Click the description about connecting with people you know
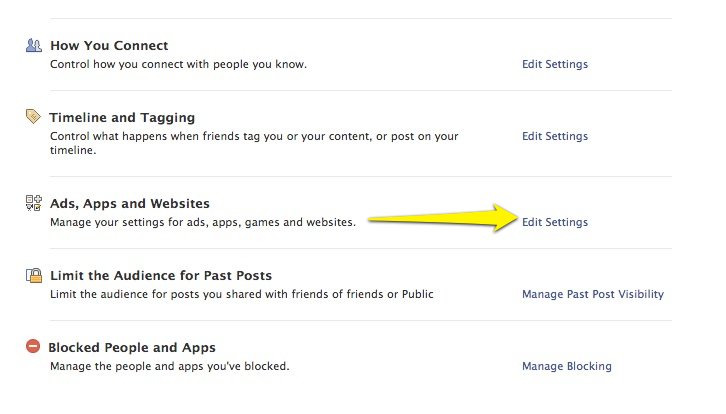Image resolution: width=726 pixels, height=414 pixels. click(178, 64)
